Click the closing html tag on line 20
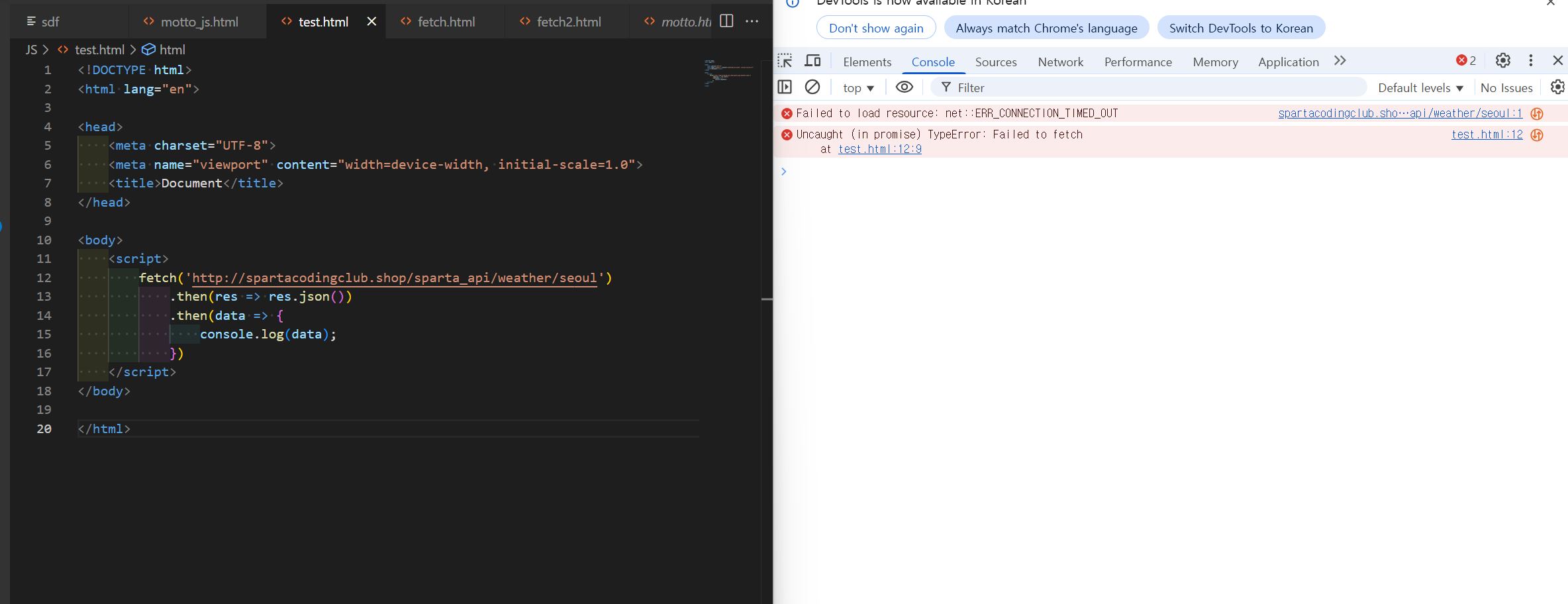 104,429
